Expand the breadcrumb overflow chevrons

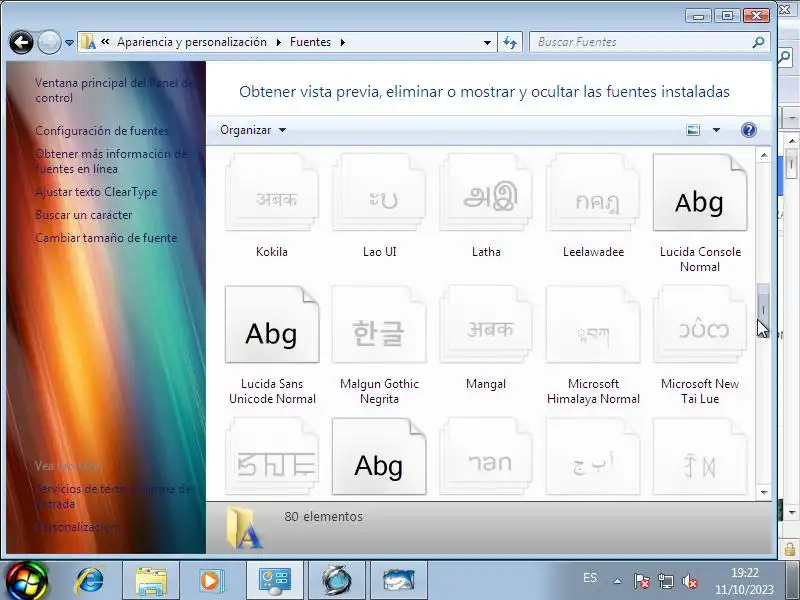coord(105,42)
